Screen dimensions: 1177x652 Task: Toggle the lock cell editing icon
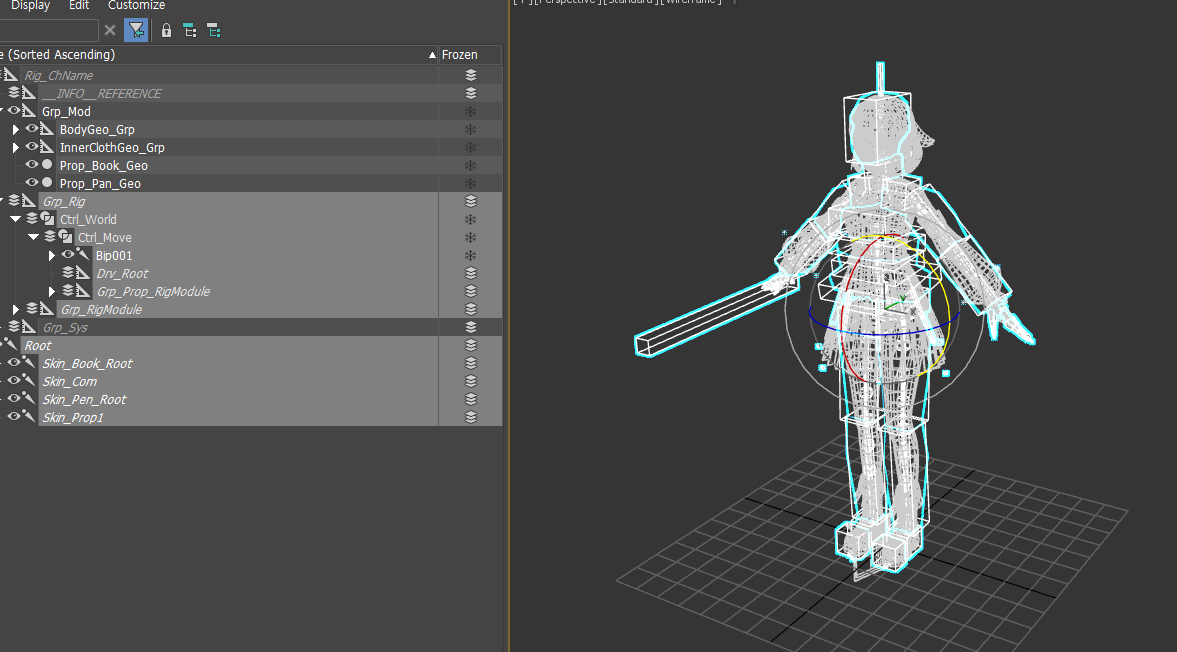[166, 31]
